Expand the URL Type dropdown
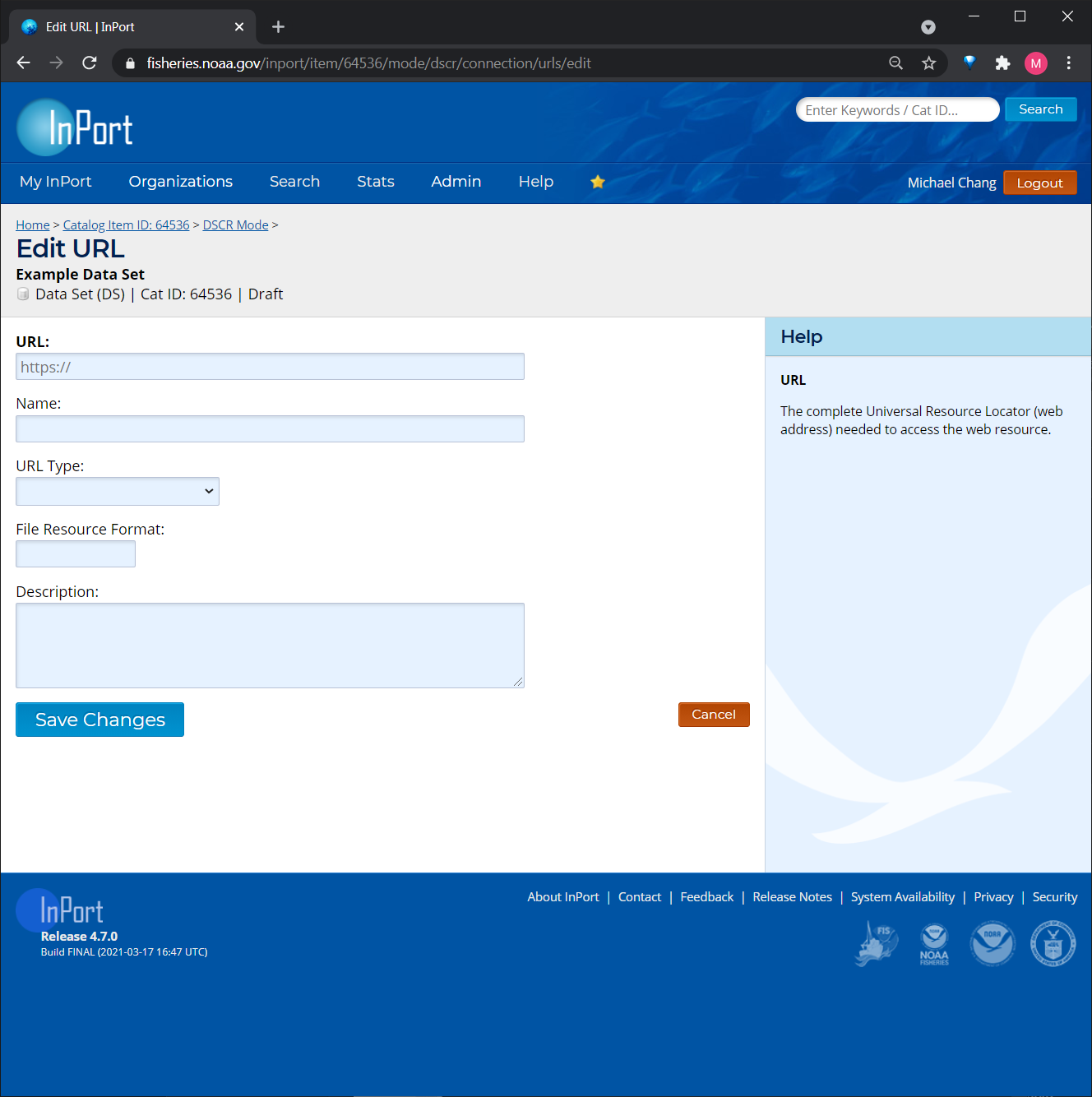Image resolution: width=1092 pixels, height=1097 pixels. 118,491
